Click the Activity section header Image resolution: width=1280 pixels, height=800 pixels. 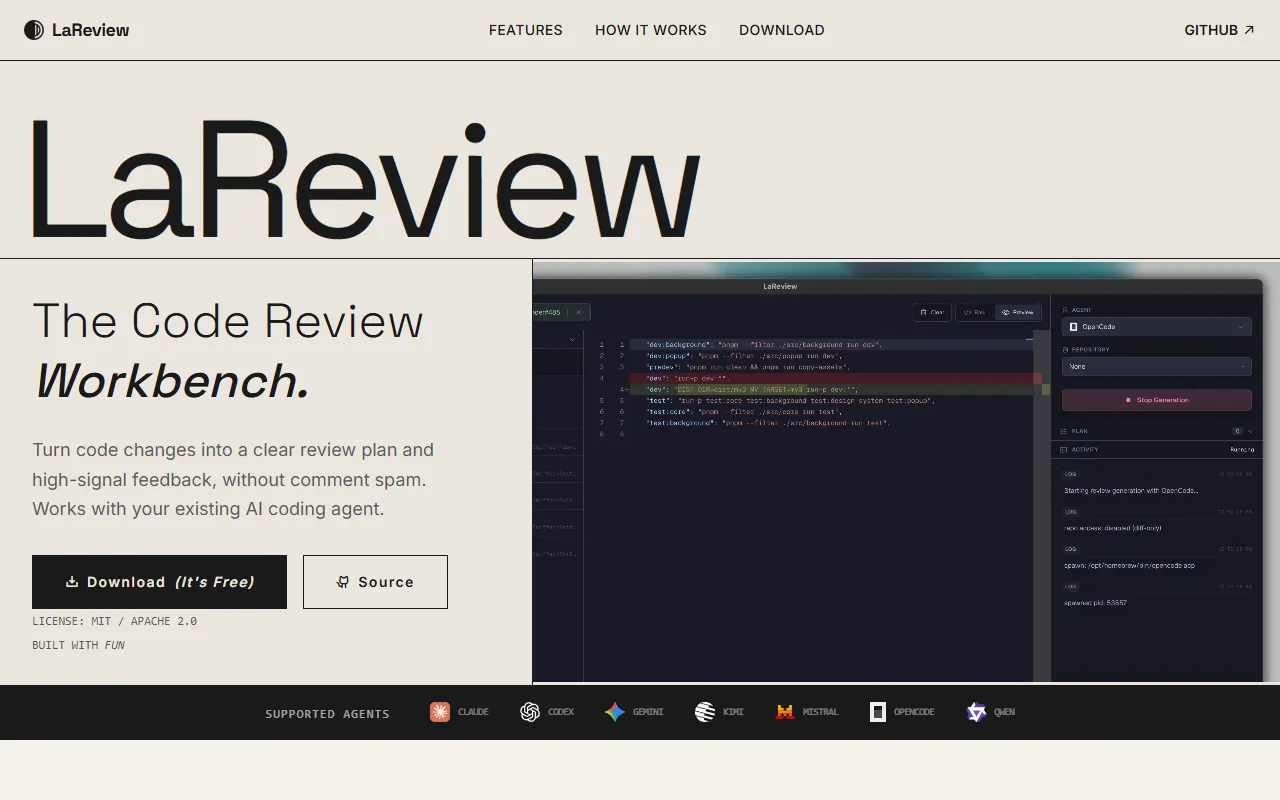[1156, 450]
